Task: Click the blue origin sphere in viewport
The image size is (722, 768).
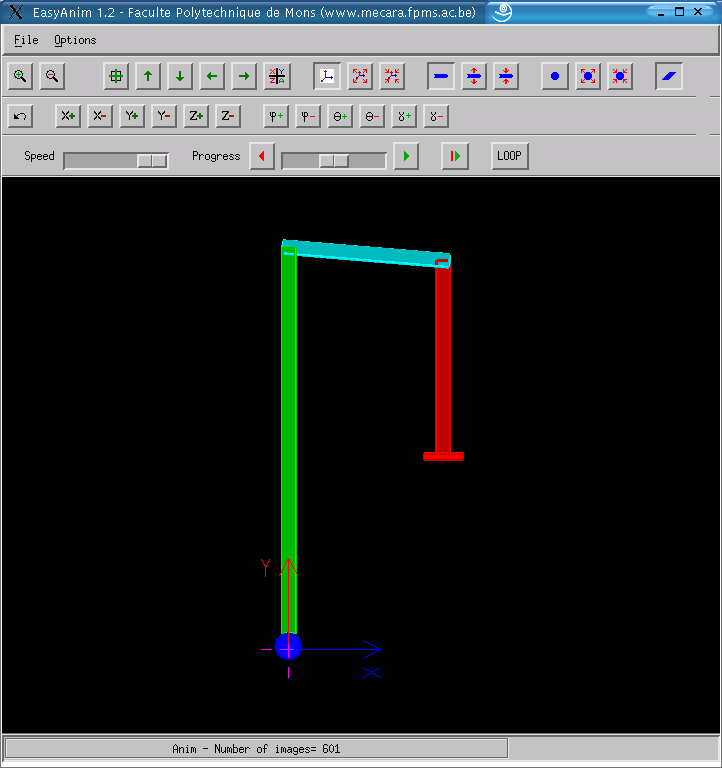Action: 288,647
